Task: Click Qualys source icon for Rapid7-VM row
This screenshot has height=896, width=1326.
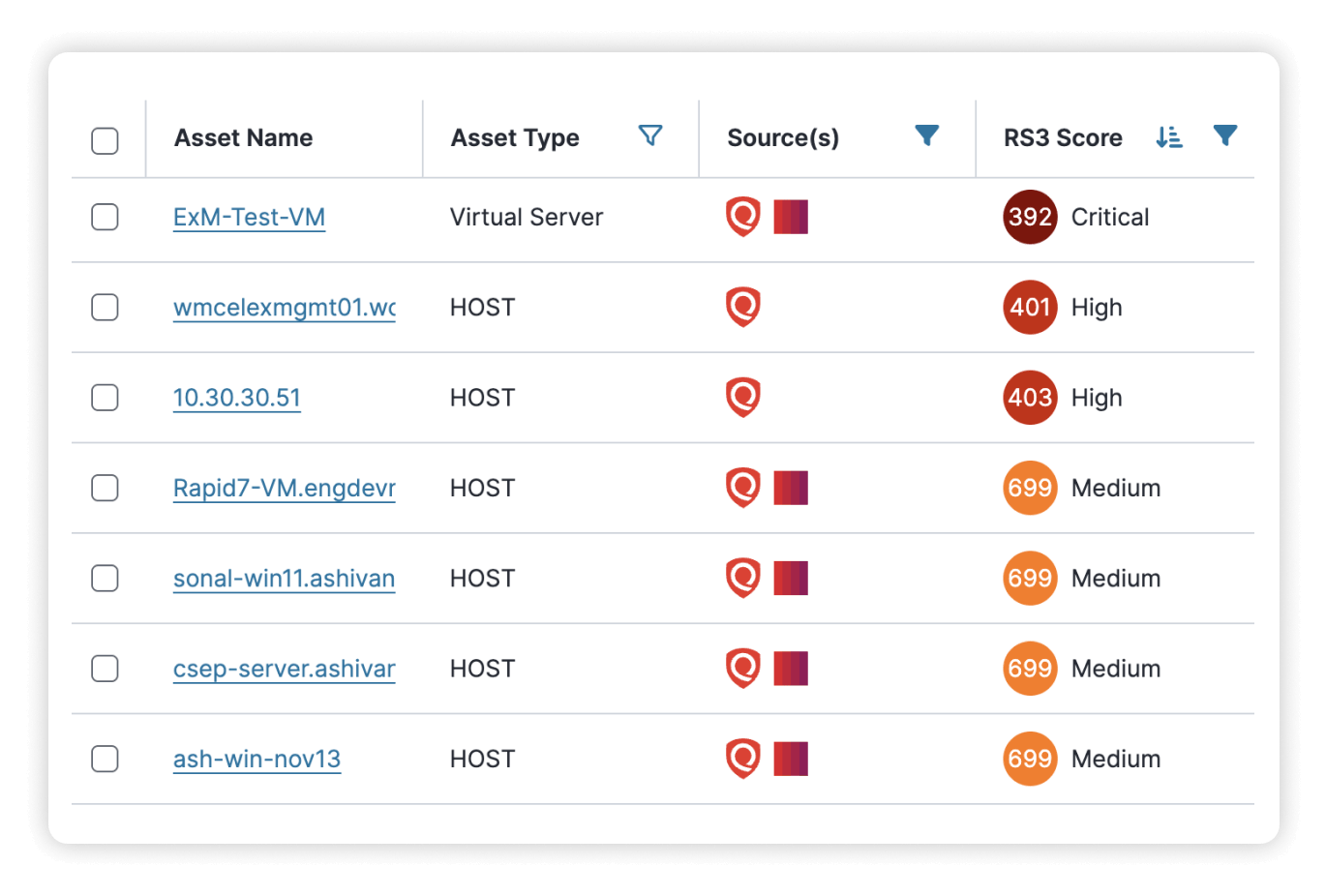Action: click(x=743, y=488)
